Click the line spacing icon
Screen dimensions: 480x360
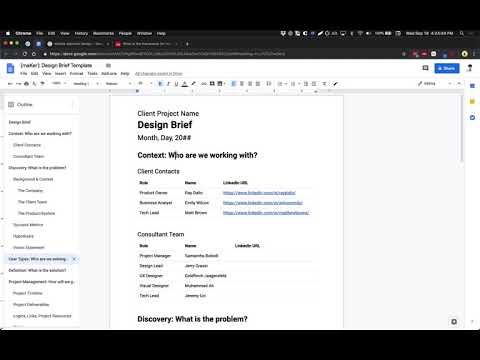coord(269,84)
